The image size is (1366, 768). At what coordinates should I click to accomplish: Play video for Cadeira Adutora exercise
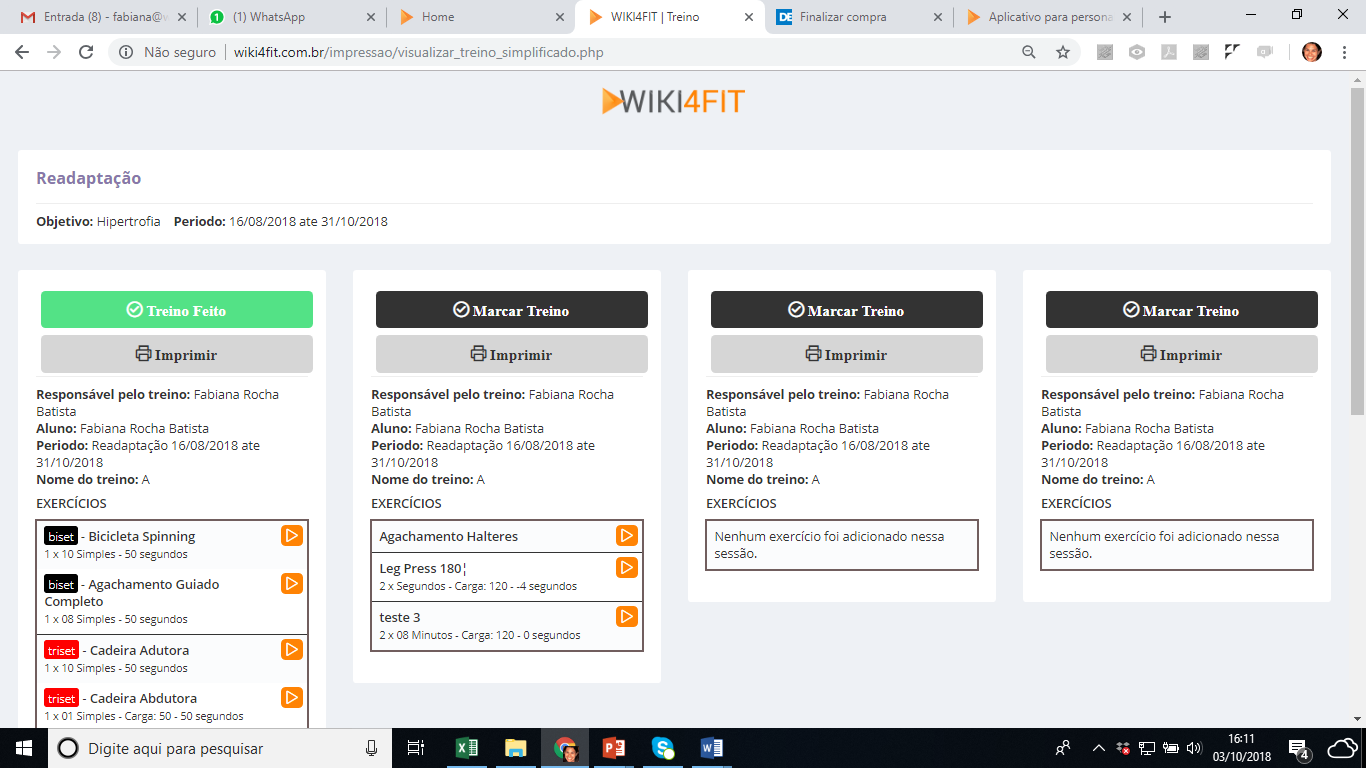(x=292, y=649)
